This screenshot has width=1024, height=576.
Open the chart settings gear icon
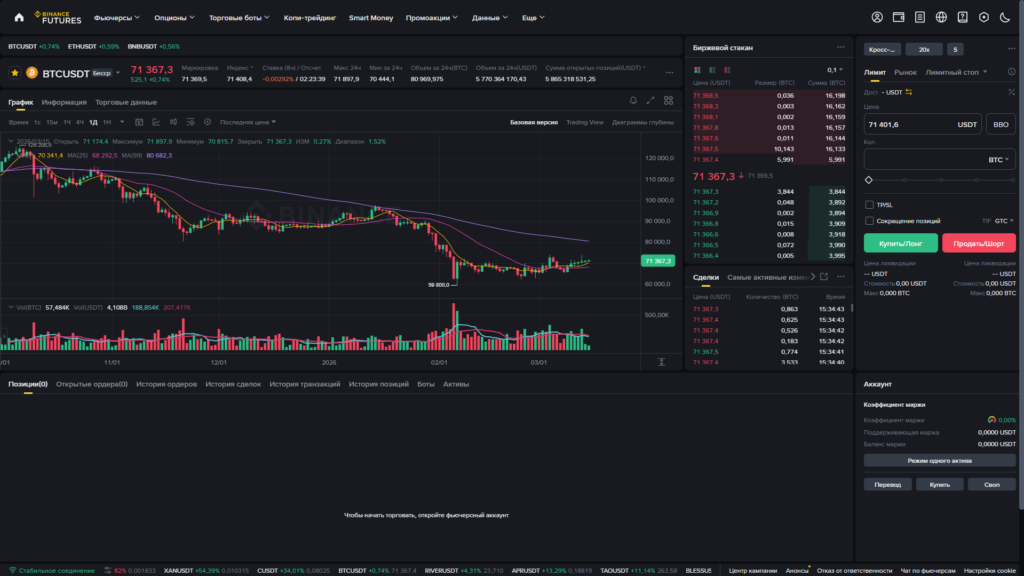pyautogui.click(x=191, y=122)
